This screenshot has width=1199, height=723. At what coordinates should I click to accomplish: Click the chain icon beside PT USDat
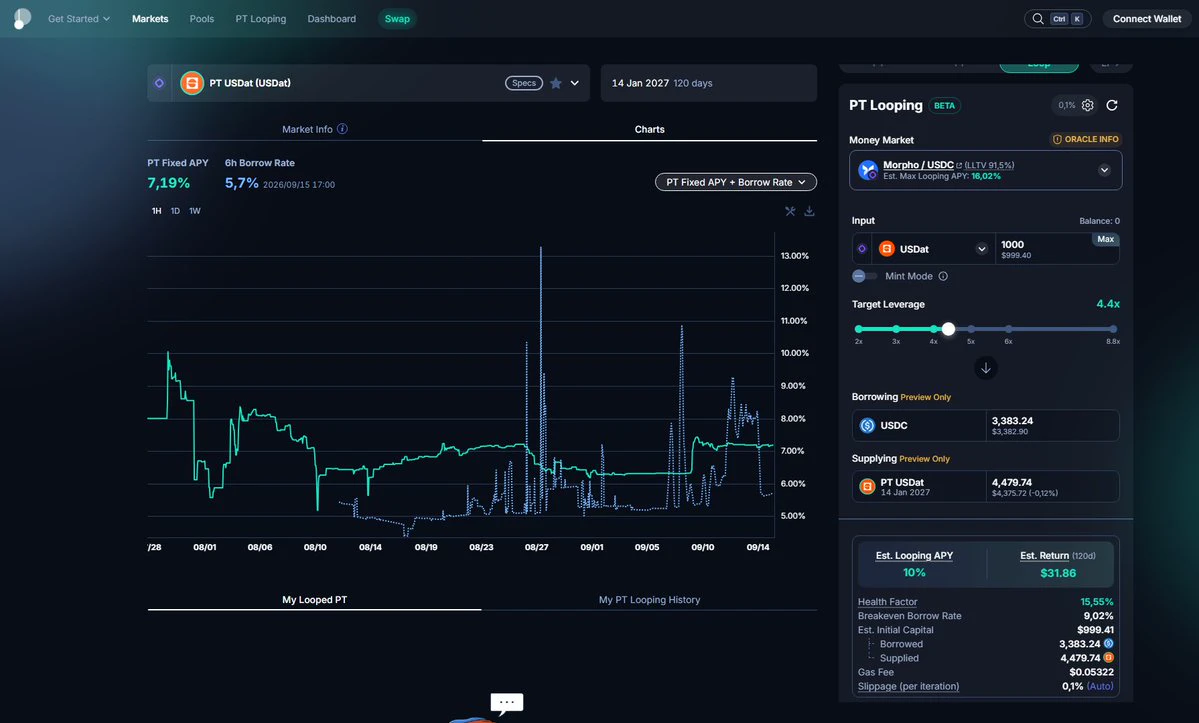(x=159, y=83)
